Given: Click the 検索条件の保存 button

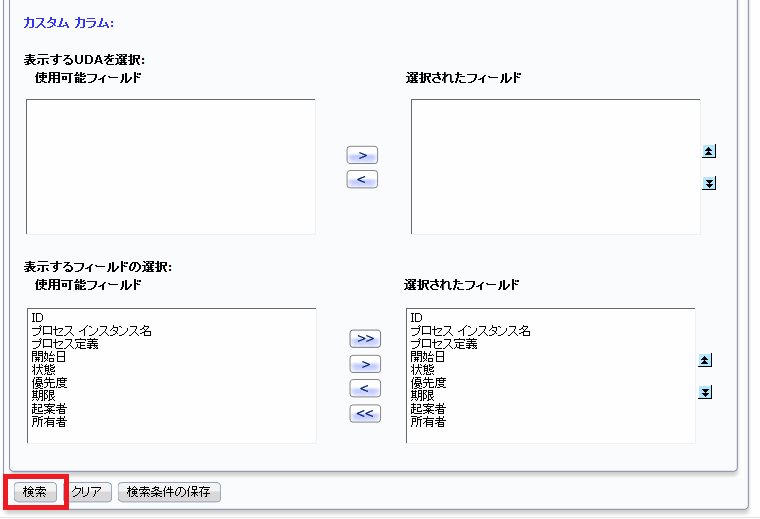Looking at the screenshot, I should coord(169,492).
